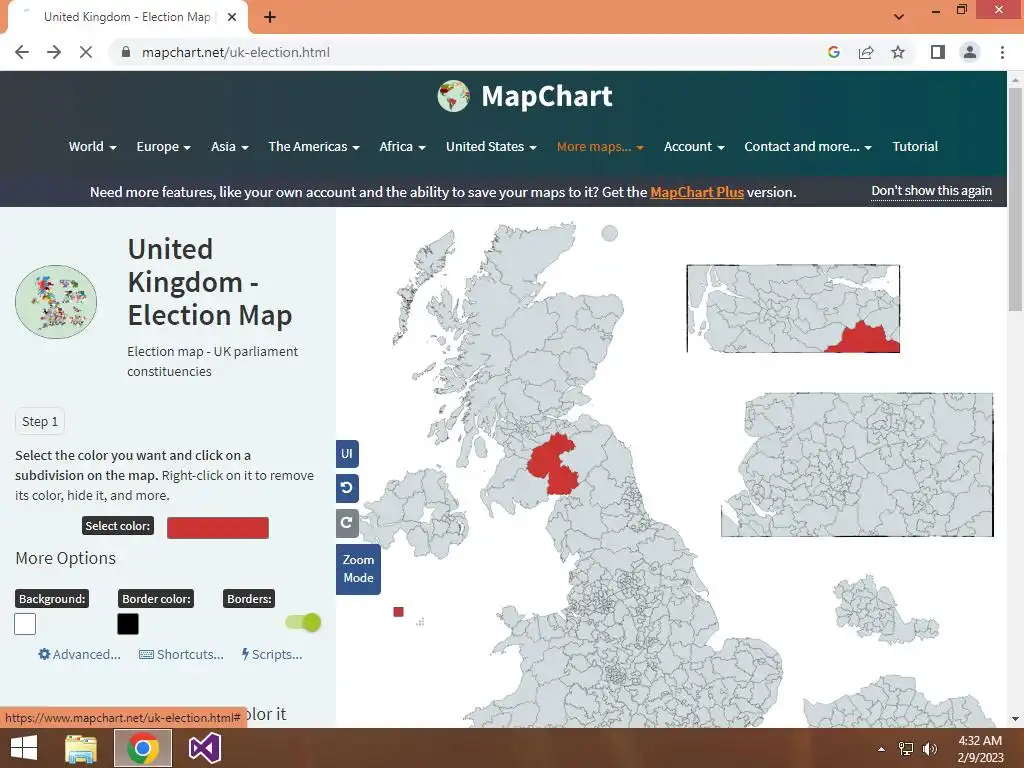Screen dimensions: 1024x768
Task: Click the browser forward arrow
Action: (x=54, y=52)
